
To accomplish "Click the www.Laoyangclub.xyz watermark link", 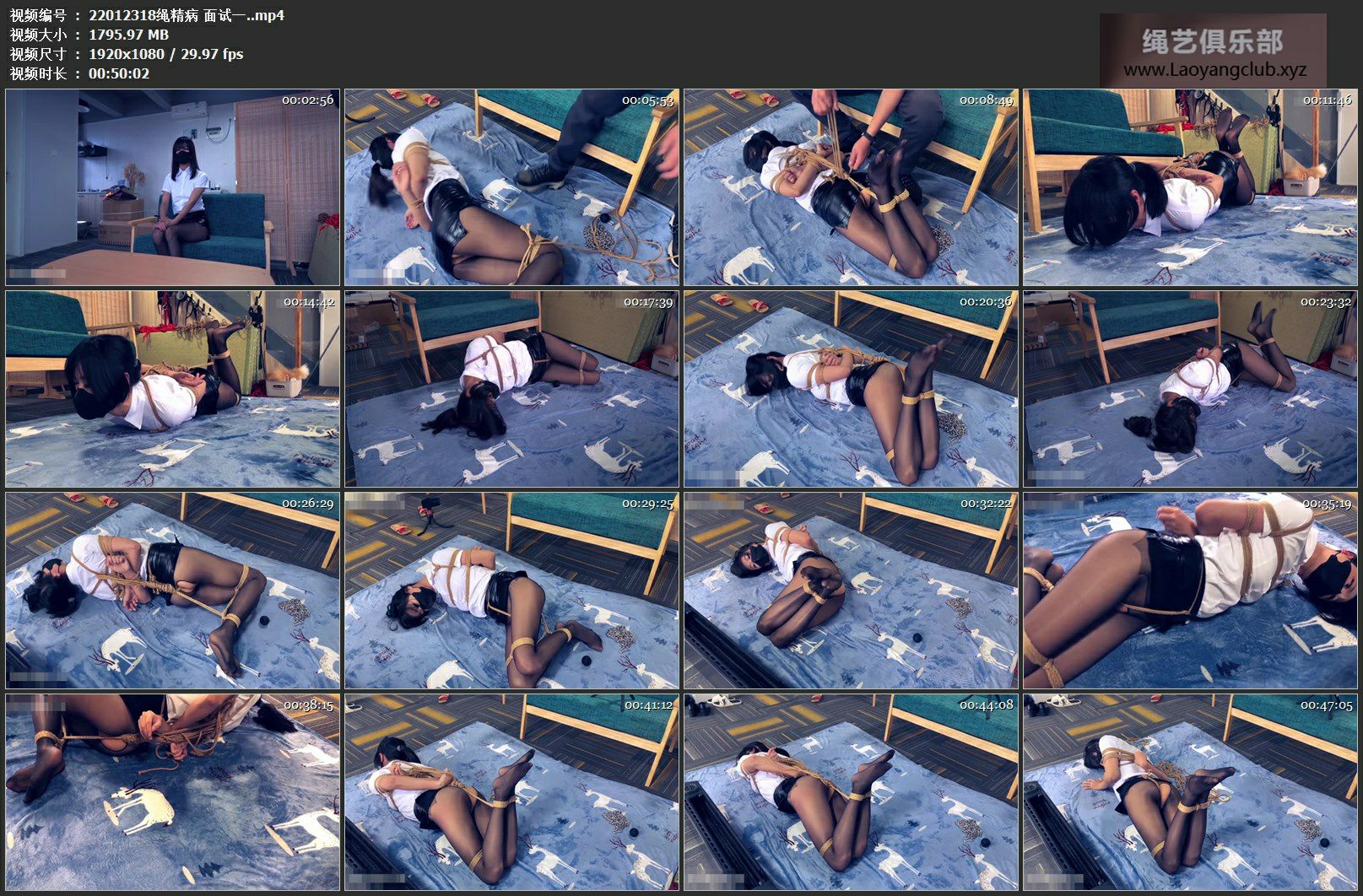I will tap(1214, 70).
